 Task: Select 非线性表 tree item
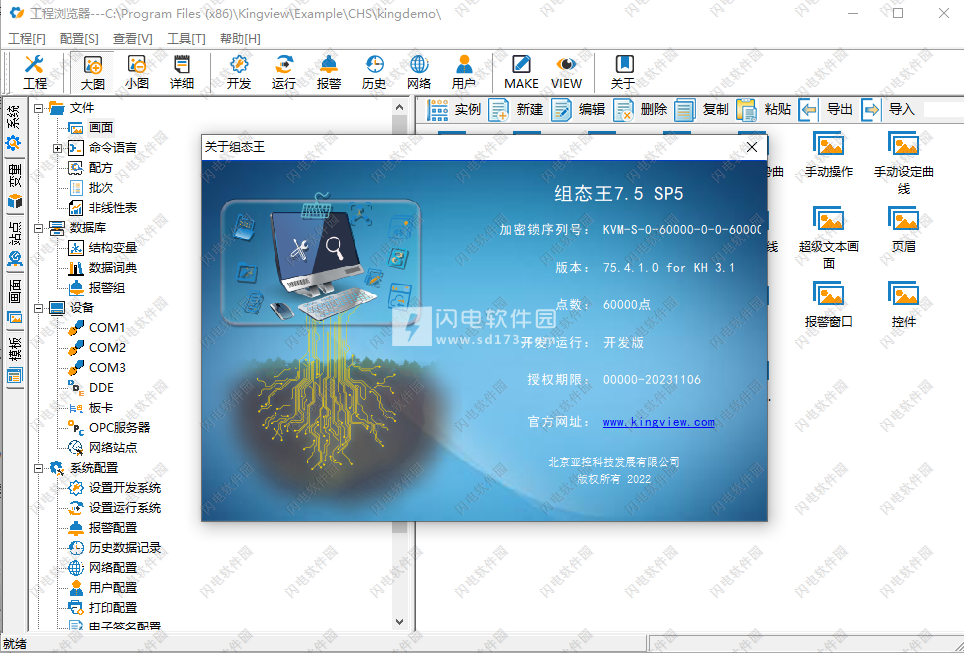[113, 208]
